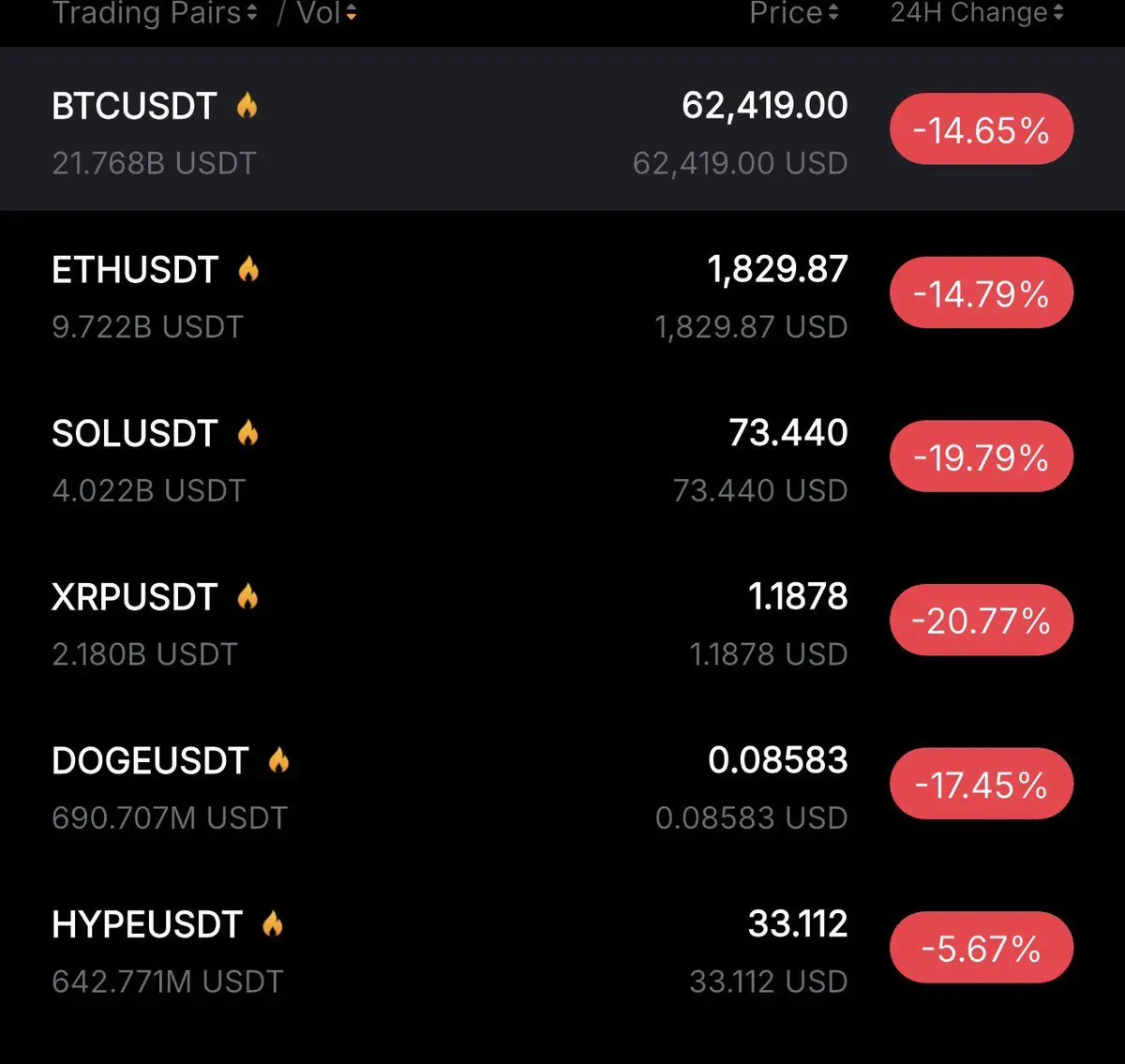
Task: Click the fire icon next to HYPEUSDT
Action: (x=273, y=923)
